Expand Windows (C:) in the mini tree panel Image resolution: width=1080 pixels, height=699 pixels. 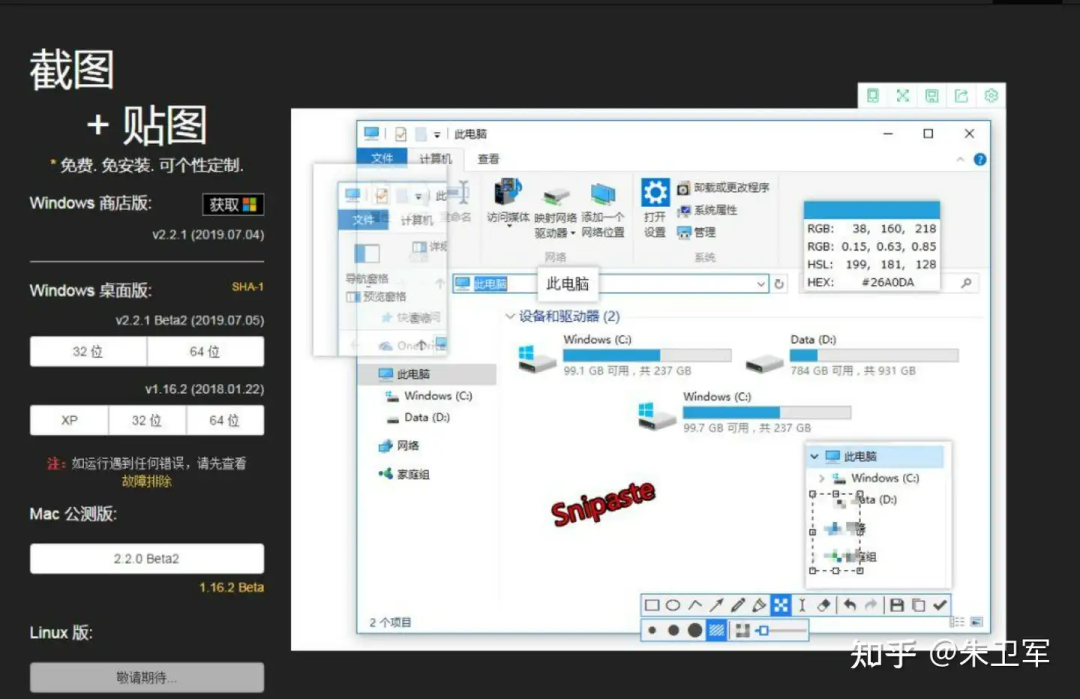coord(821,478)
